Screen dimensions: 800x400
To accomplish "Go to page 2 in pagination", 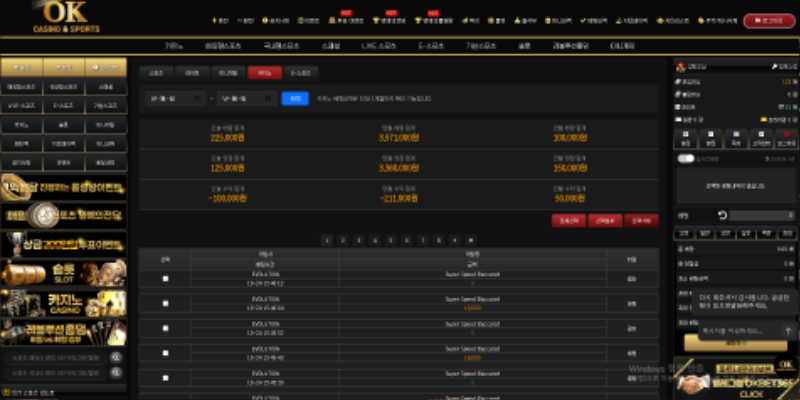I will click(x=342, y=240).
